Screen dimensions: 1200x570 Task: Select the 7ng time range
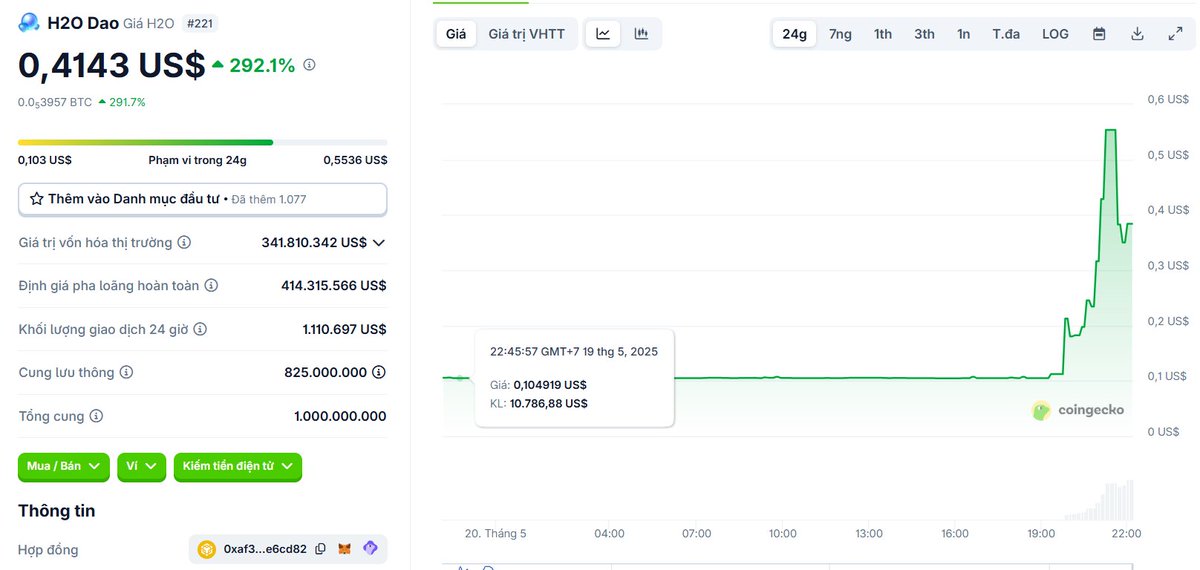point(840,34)
